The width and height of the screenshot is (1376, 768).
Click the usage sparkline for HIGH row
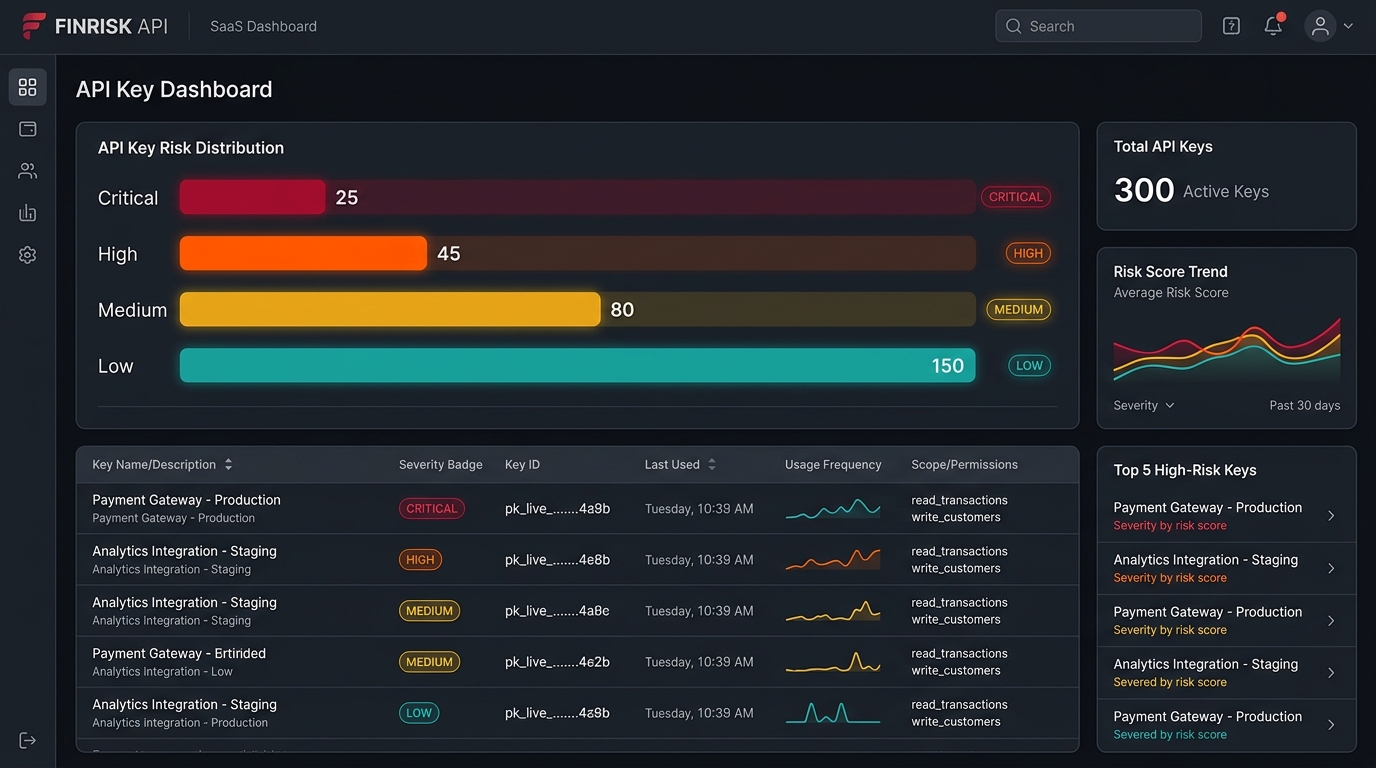point(833,559)
